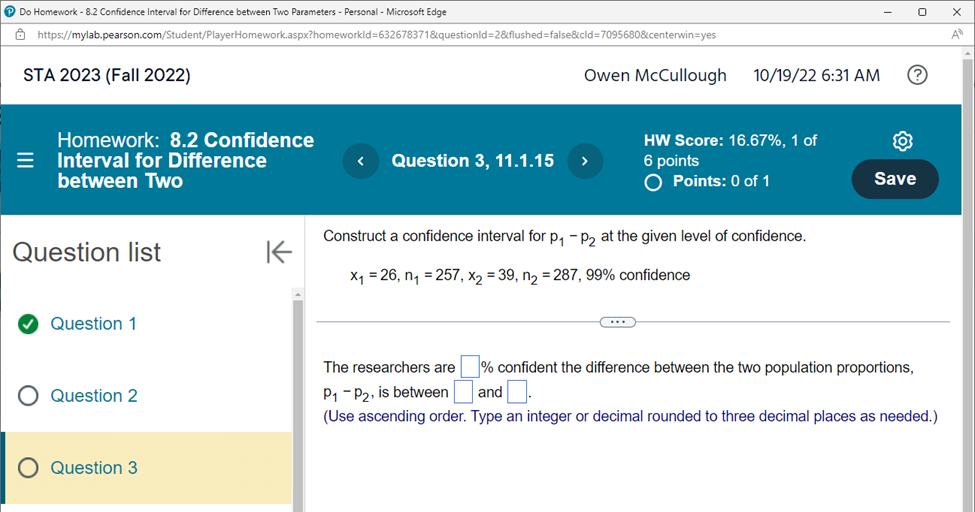Click the Owen McCullough user name
The height and width of the screenshot is (512, 975).
point(655,75)
